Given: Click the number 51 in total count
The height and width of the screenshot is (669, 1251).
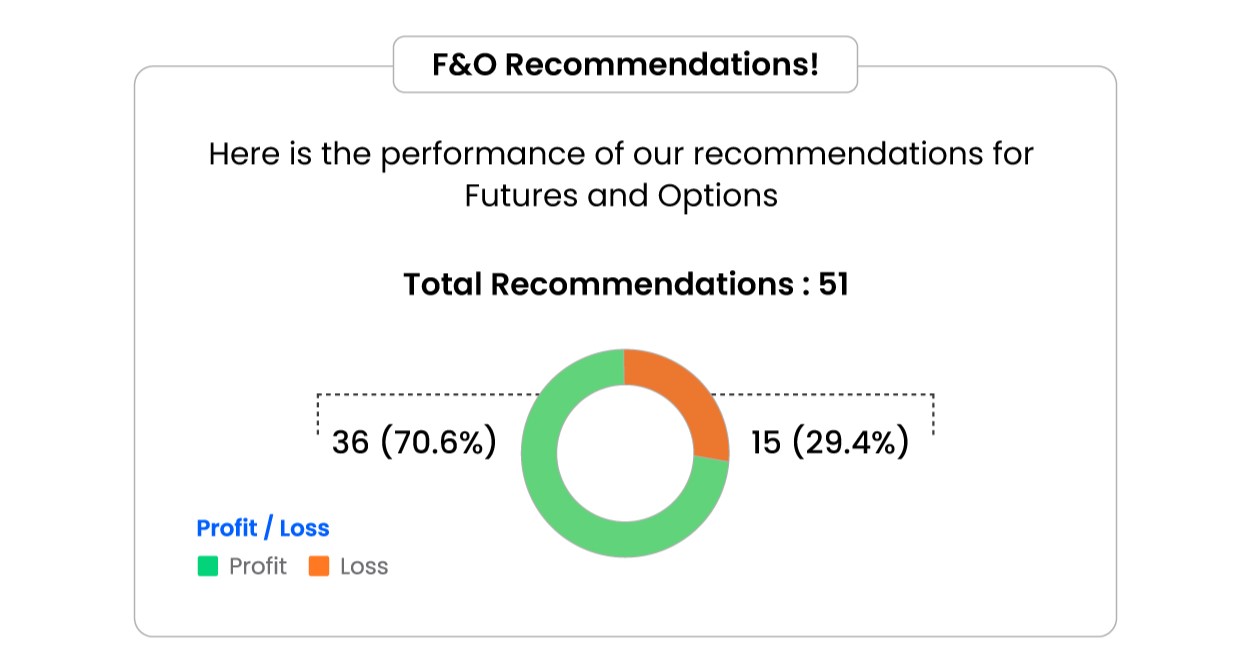Looking at the screenshot, I should tap(833, 285).
